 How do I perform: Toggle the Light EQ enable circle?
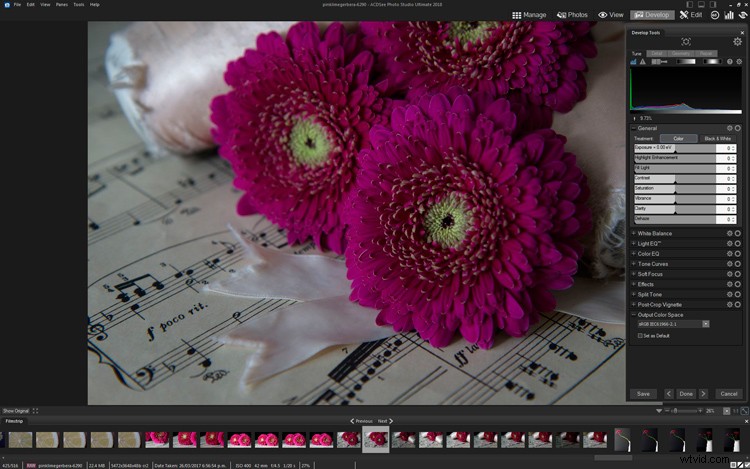pos(738,243)
